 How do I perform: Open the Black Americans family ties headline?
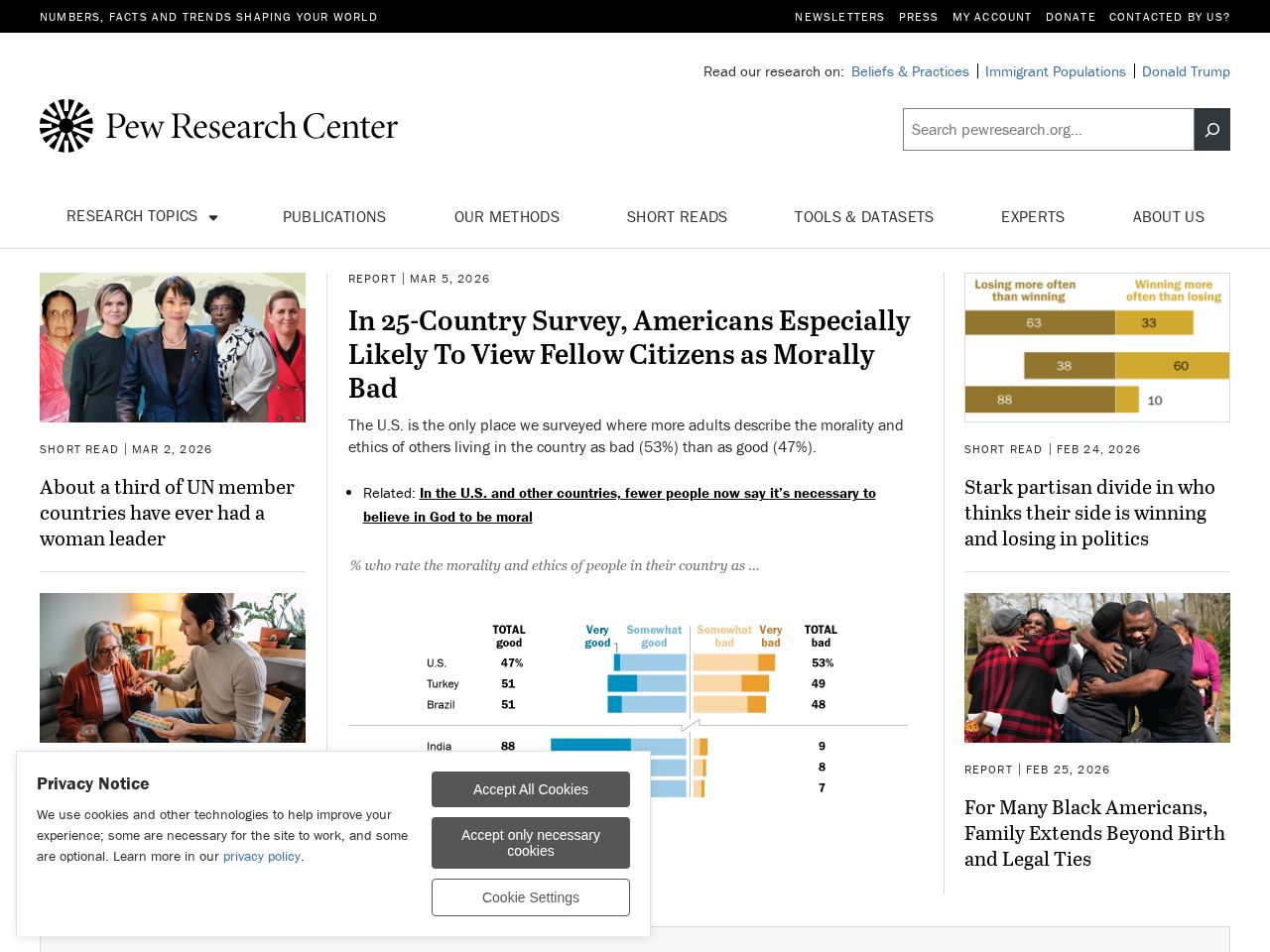(1094, 833)
